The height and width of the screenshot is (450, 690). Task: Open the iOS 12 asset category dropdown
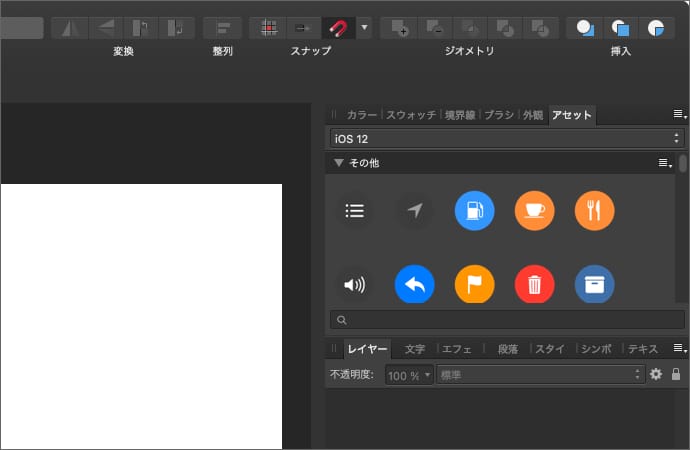(506, 138)
